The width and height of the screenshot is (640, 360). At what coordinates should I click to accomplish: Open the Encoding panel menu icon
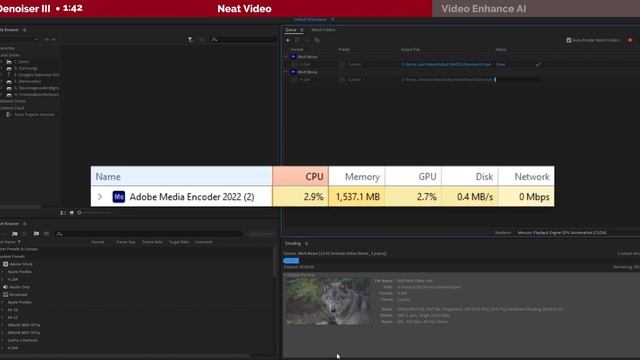coord(306,244)
